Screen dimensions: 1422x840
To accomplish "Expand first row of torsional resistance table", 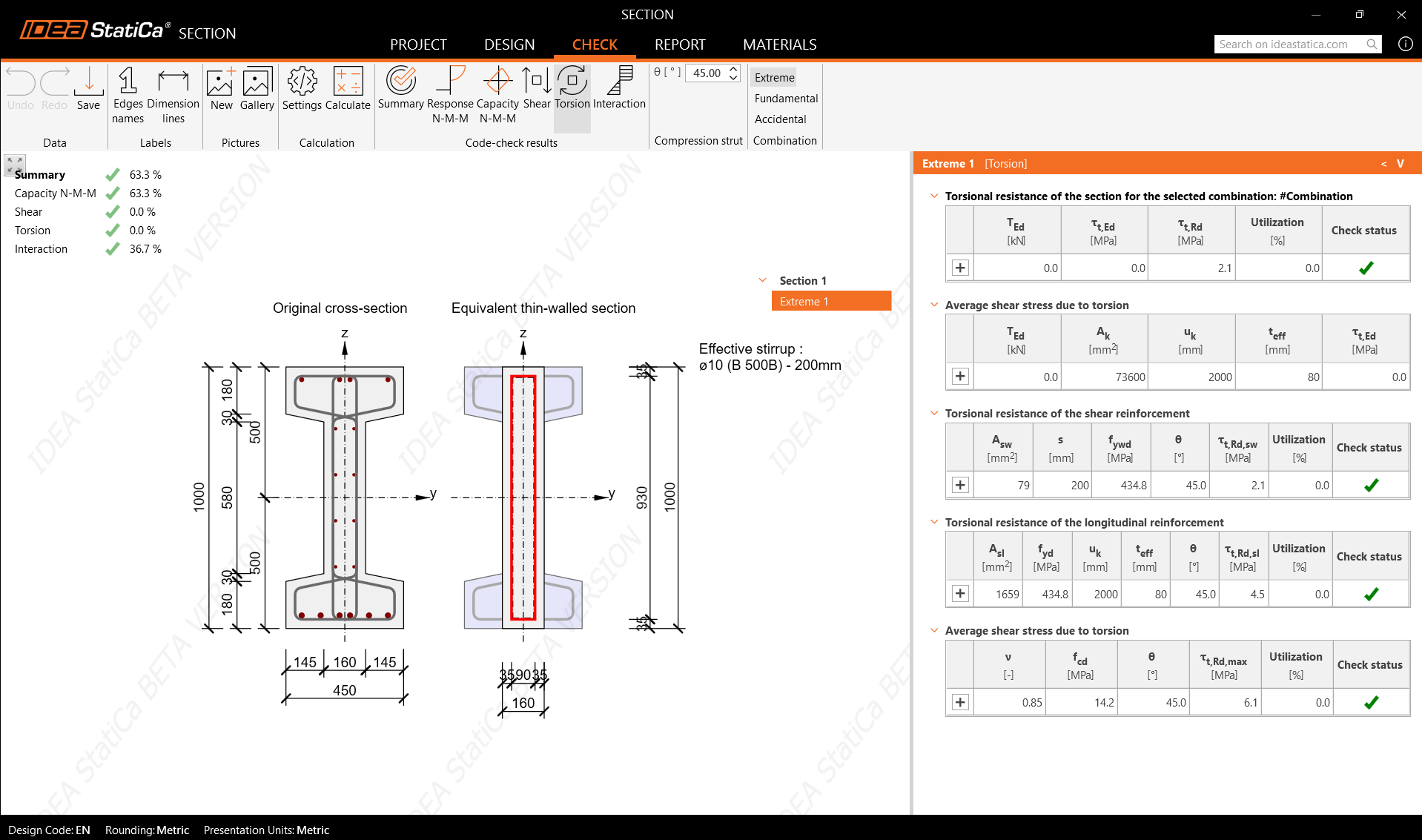I will coord(960,268).
